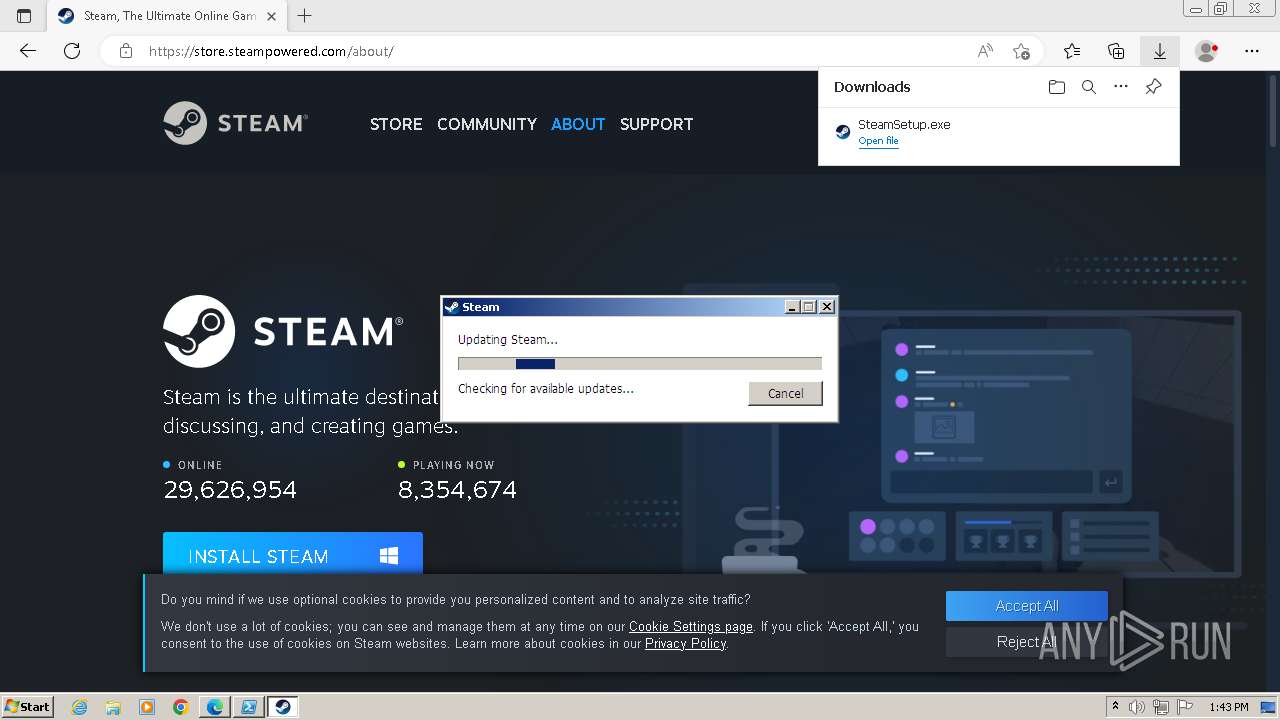Click the playing now count 8,354,674

[457, 490]
